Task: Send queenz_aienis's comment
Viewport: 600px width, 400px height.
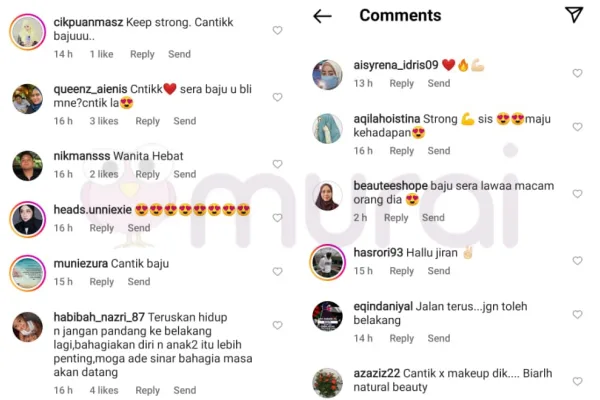Action: pyautogui.click(x=185, y=121)
